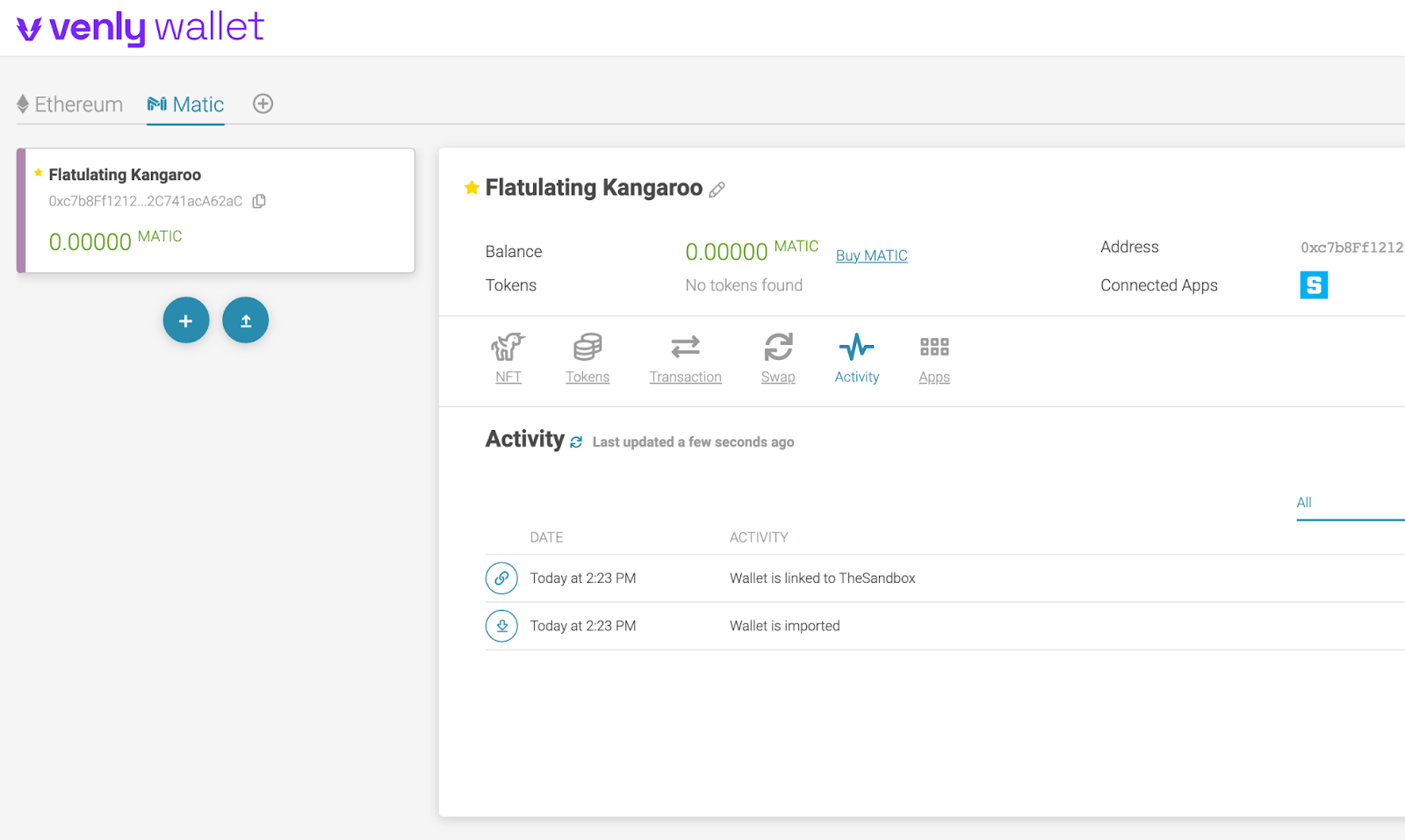The height and width of the screenshot is (840, 1405).
Task: Open the NFT section
Action: [508, 358]
